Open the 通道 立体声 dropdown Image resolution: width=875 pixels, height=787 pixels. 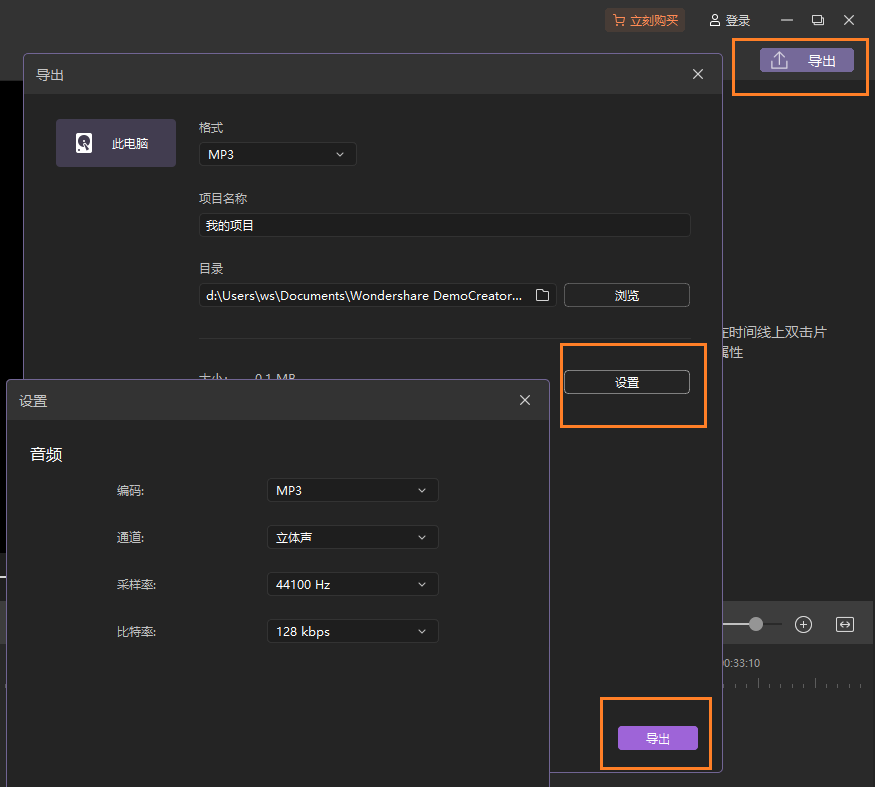352,537
